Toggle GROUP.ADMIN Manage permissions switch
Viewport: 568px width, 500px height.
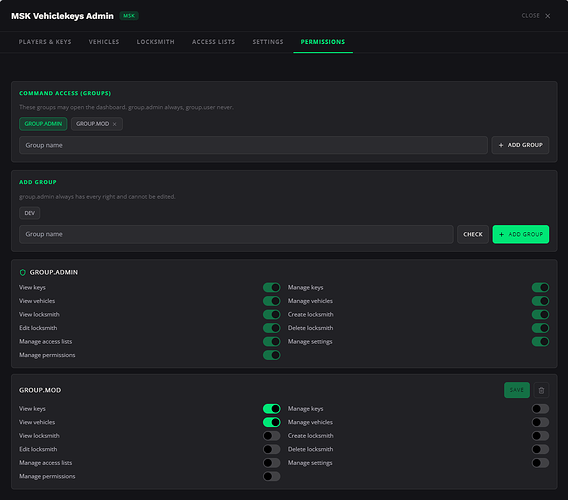[x=272, y=355]
